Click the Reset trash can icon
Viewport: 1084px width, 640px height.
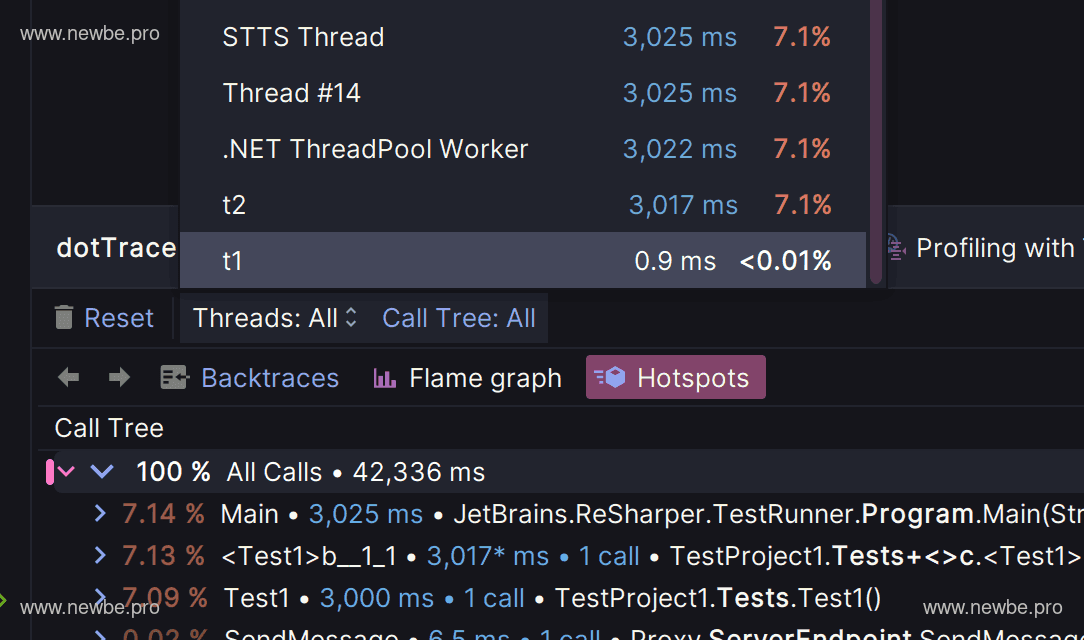point(64,318)
